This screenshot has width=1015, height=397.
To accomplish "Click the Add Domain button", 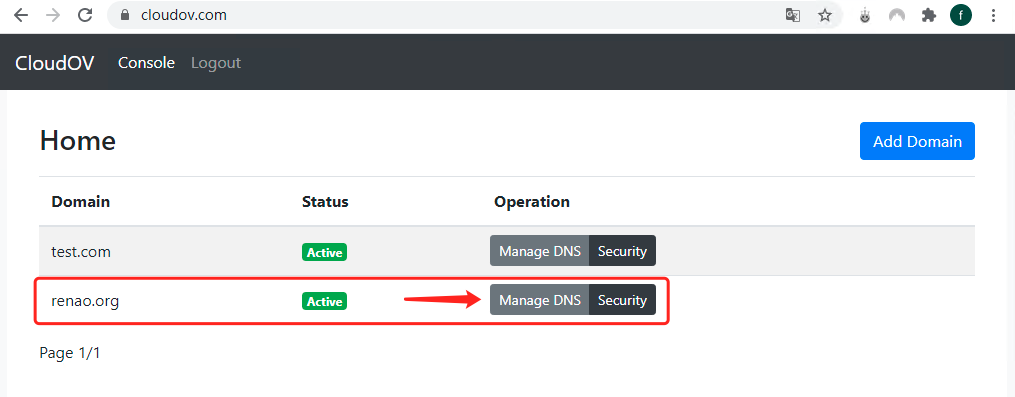I will point(917,141).
